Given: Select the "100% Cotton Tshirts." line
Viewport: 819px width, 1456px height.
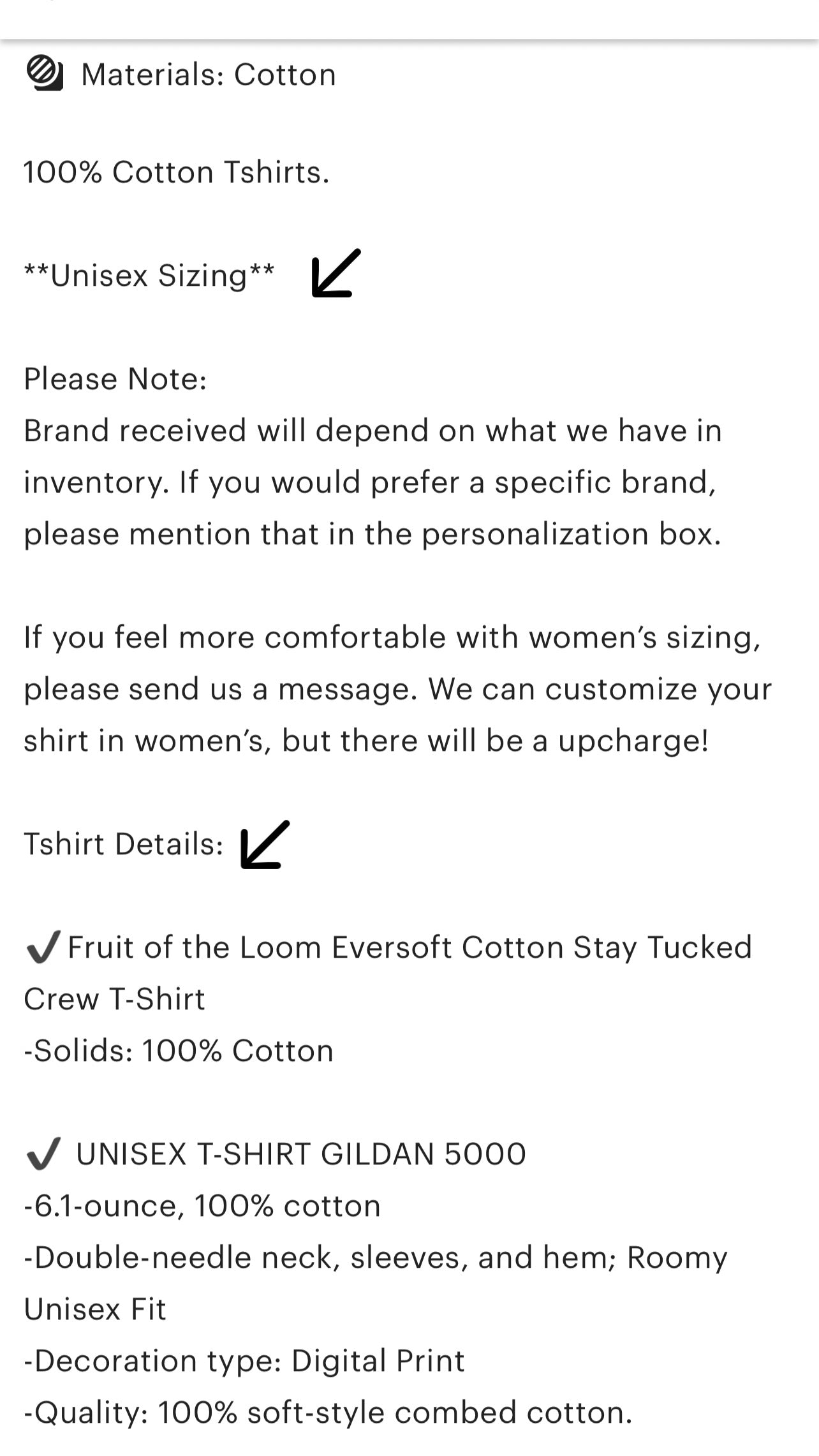Looking at the screenshot, I should [x=177, y=172].
